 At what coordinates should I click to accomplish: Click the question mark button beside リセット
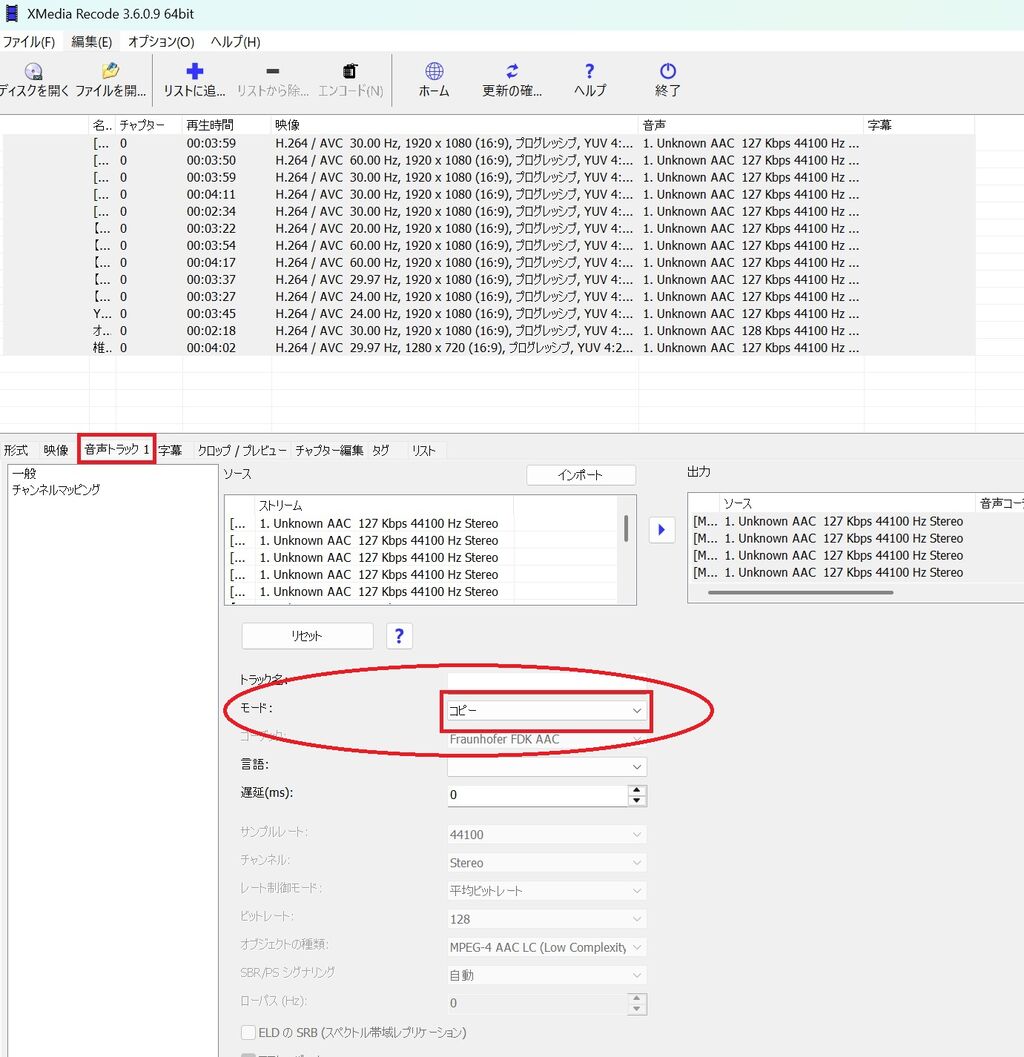(x=399, y=636)
